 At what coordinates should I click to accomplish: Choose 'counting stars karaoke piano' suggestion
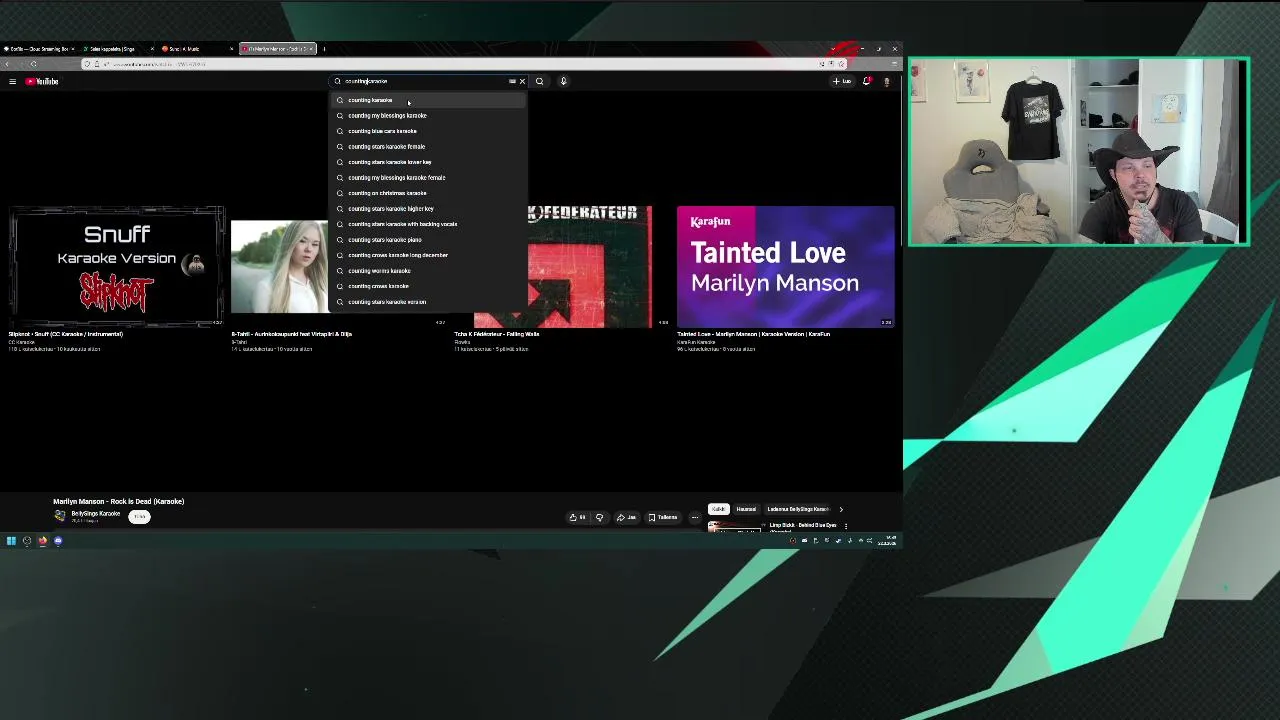pyautogui.click(x=428, y=239)
